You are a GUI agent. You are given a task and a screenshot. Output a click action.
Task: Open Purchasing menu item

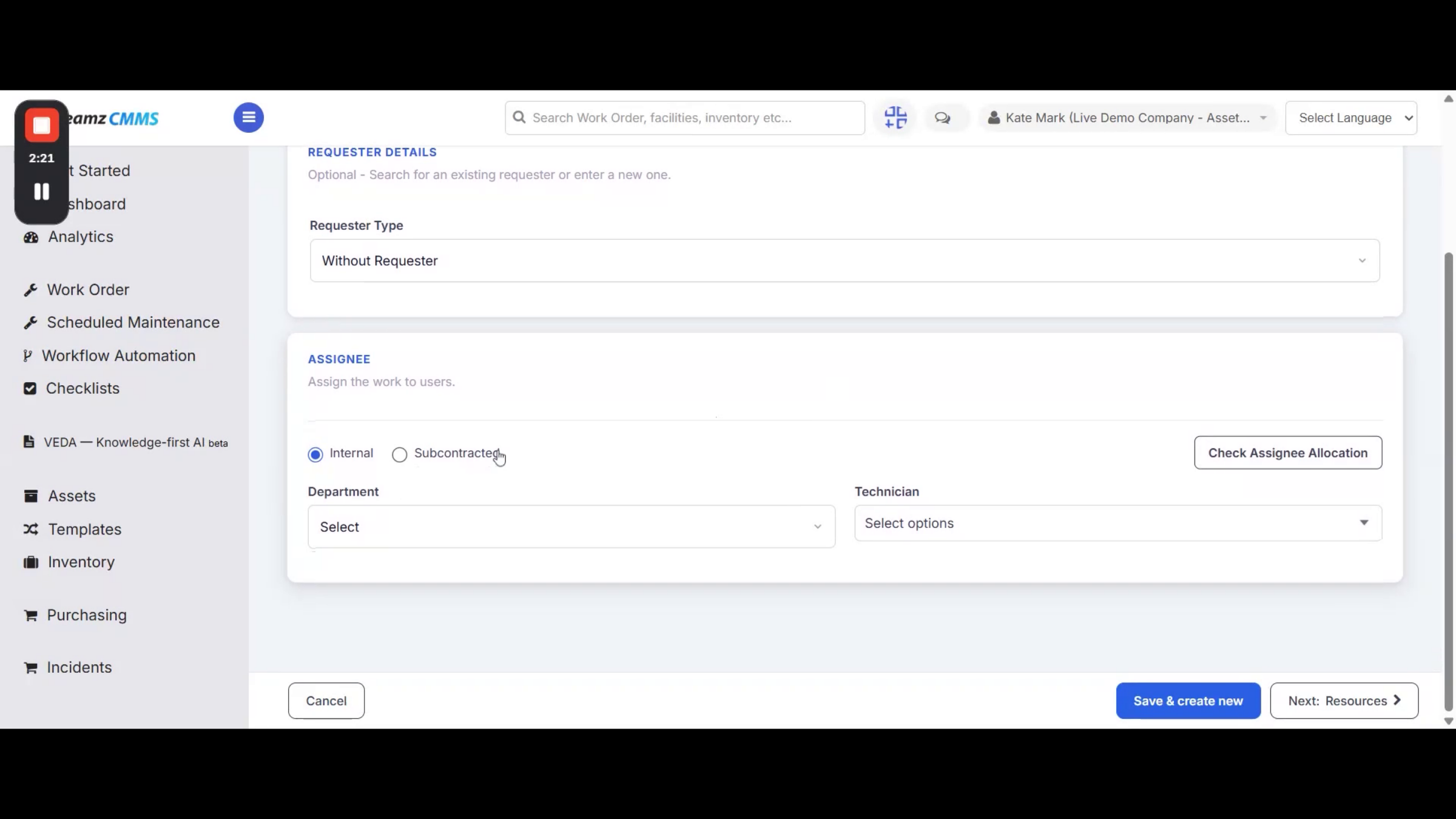pyautogui.click(x=87, y=615)
